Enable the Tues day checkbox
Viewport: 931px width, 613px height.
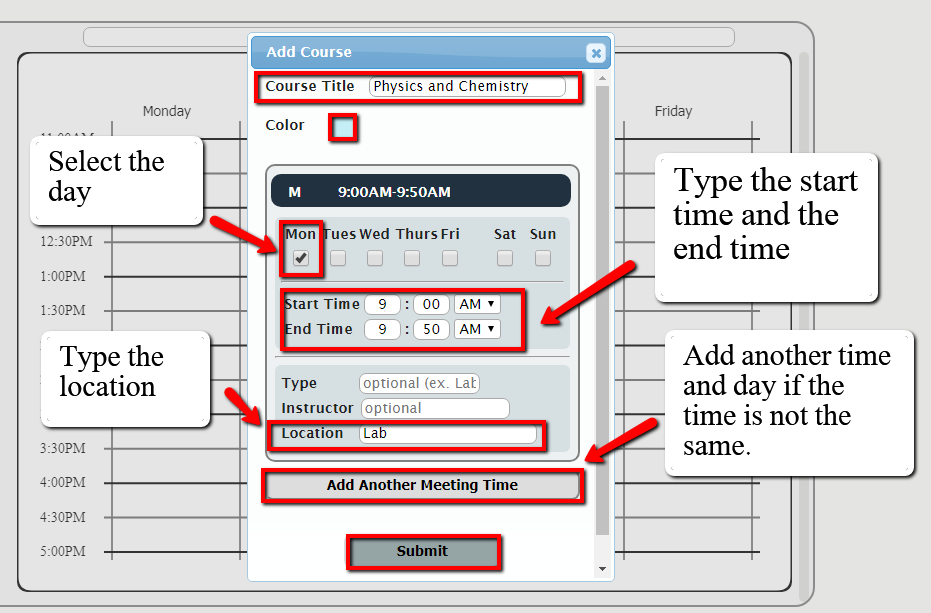[x=339, y=258]
